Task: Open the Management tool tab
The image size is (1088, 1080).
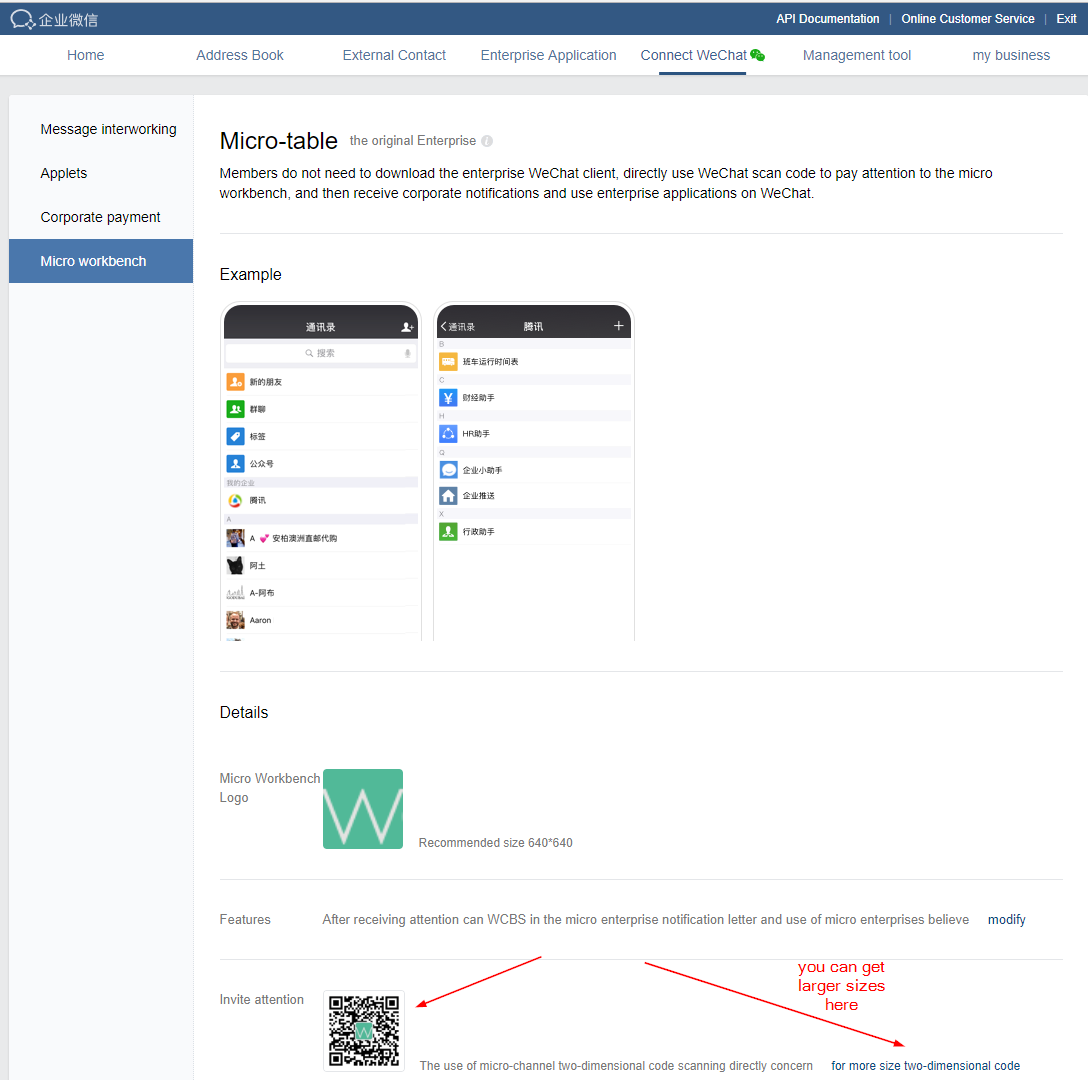Action: tap(857, 55)
